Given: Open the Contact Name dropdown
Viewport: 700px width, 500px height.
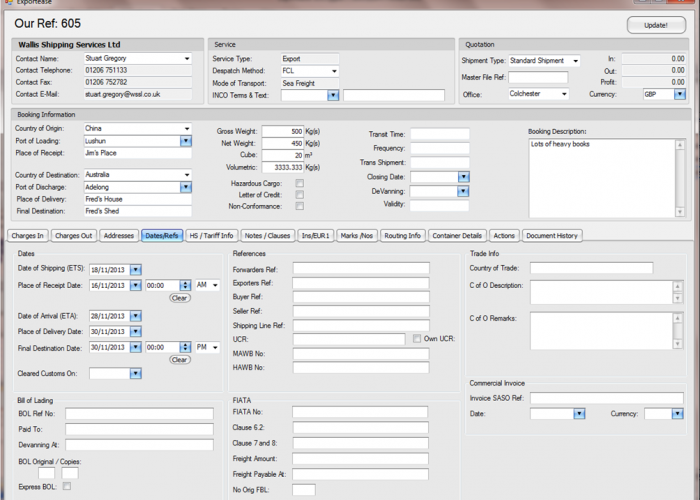Looking at the screenshot, I should 187,58.
